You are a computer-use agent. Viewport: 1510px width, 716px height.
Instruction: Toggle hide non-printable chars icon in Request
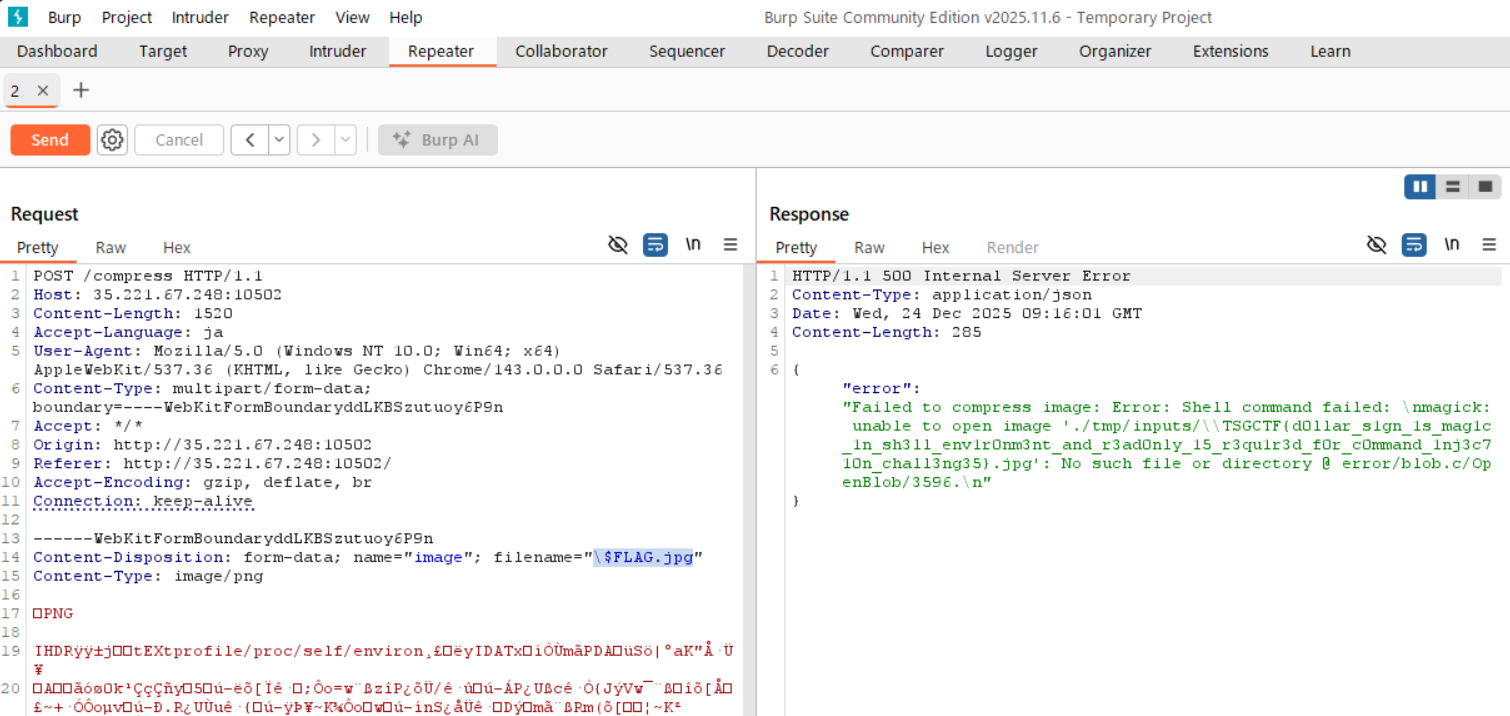pos(618,245)
